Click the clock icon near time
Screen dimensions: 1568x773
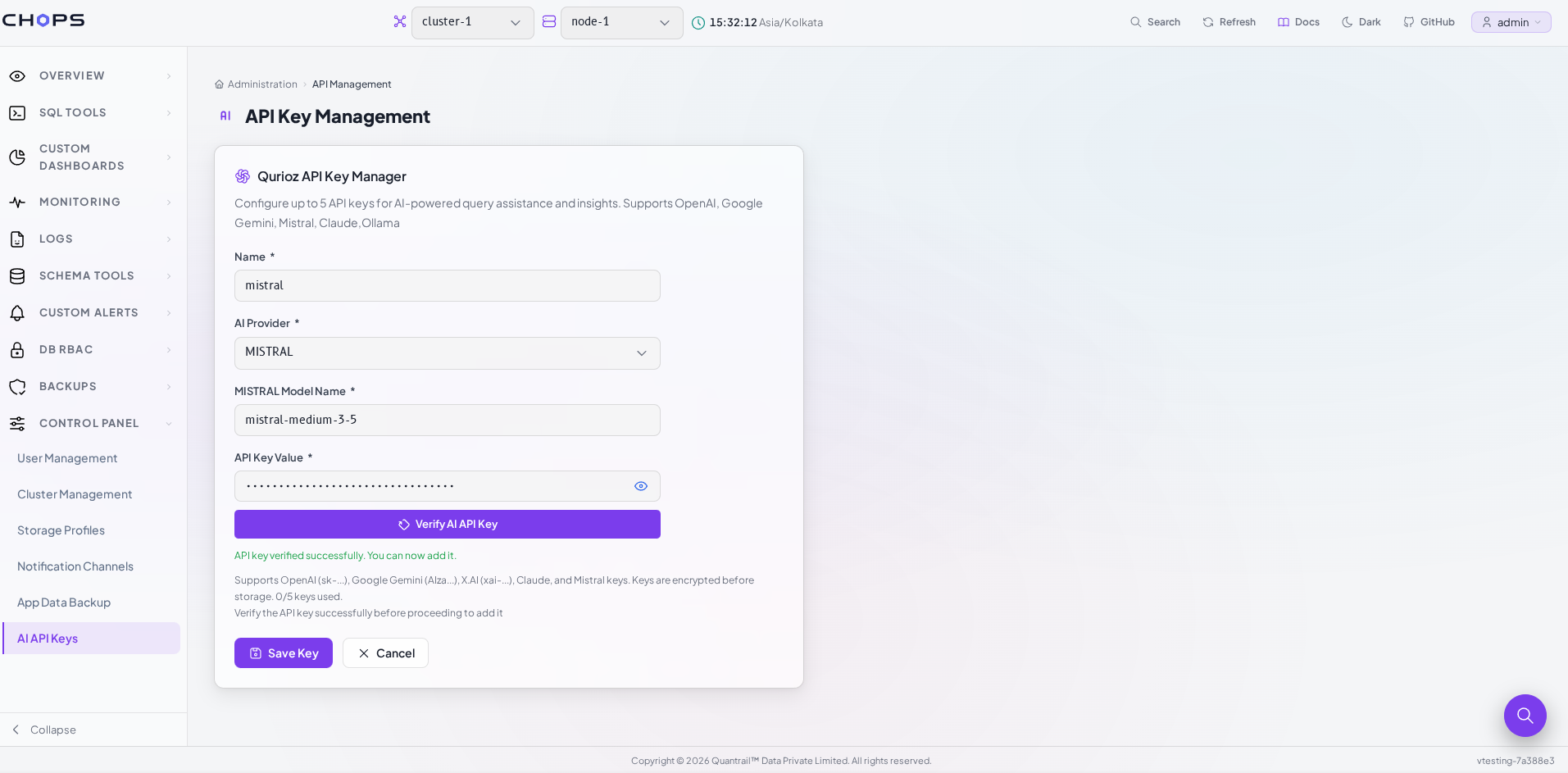click(698, 23)
